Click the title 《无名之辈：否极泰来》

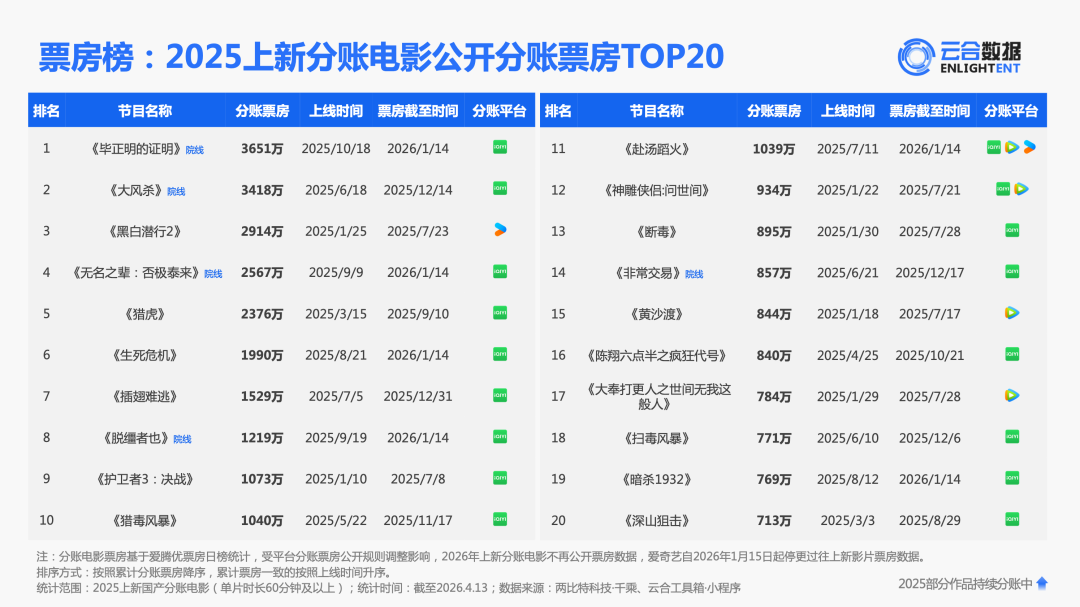point(136,273)
